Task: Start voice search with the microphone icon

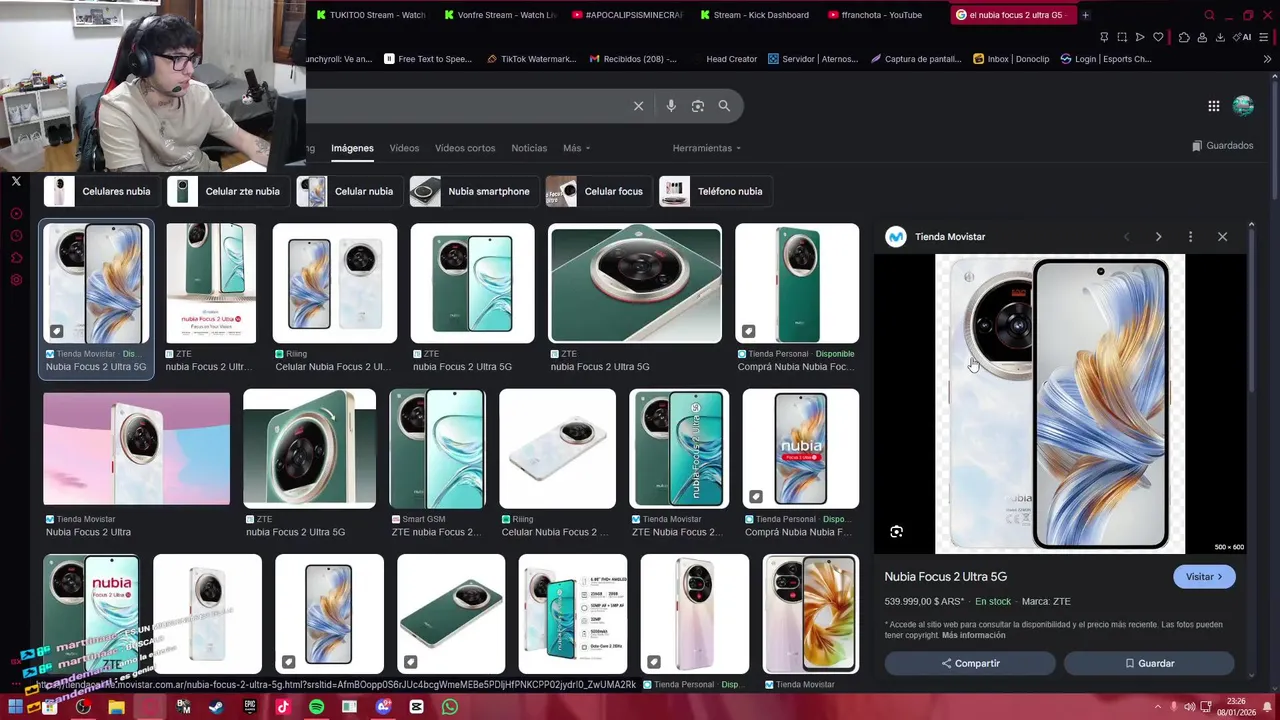Action: (x=671, y=106)
